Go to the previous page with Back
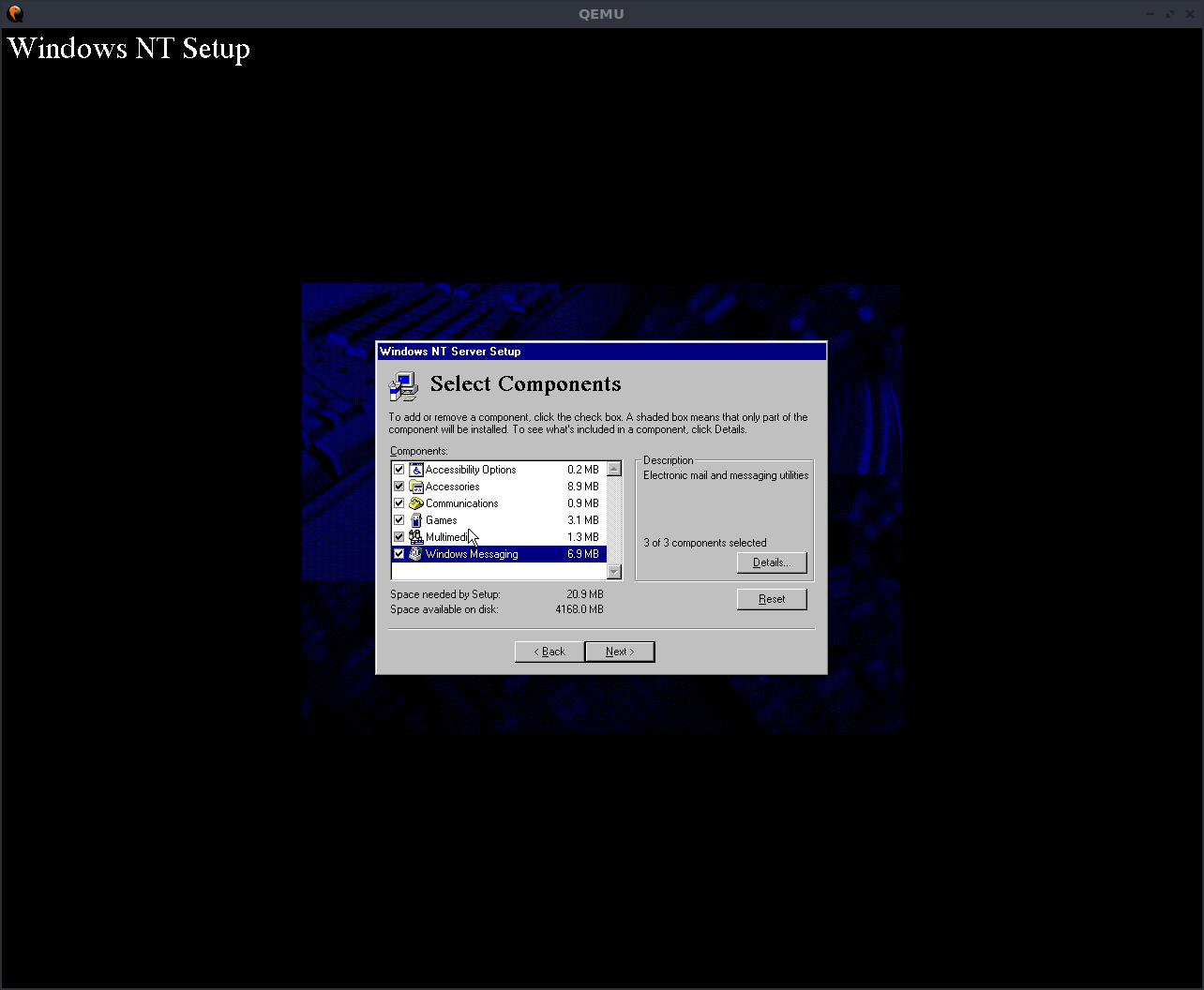This screenshot has height=990, width=1204. click(549, 652)
